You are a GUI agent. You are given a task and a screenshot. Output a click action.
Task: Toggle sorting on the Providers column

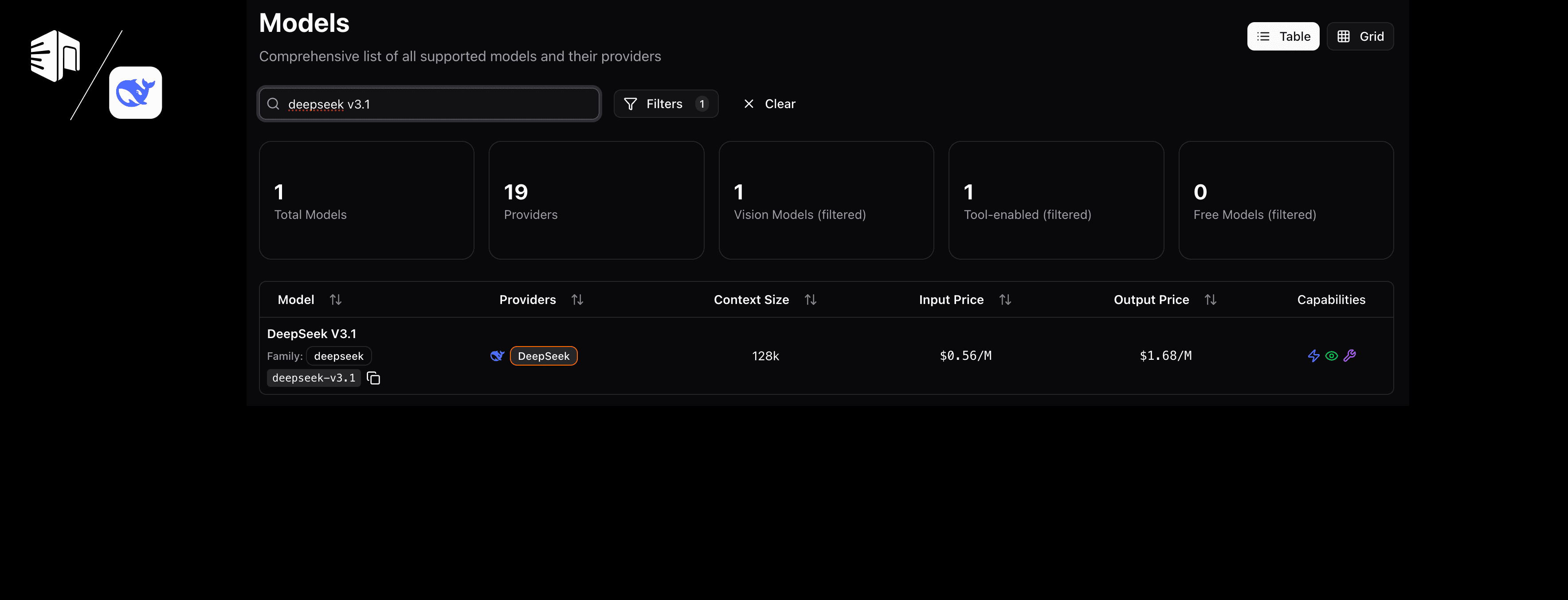coord(577,299)
